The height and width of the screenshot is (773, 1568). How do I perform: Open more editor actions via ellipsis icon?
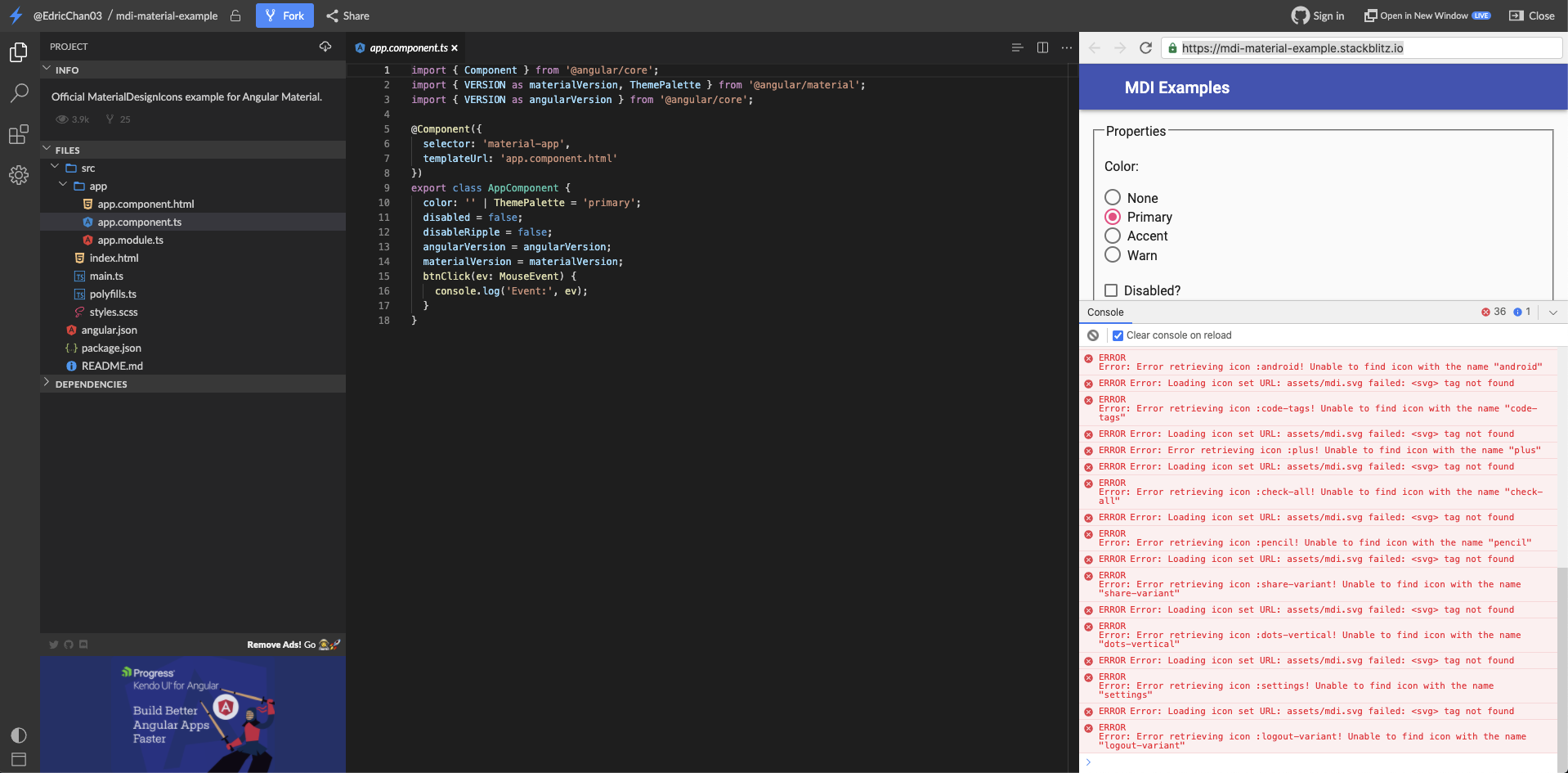(1067, 47)
